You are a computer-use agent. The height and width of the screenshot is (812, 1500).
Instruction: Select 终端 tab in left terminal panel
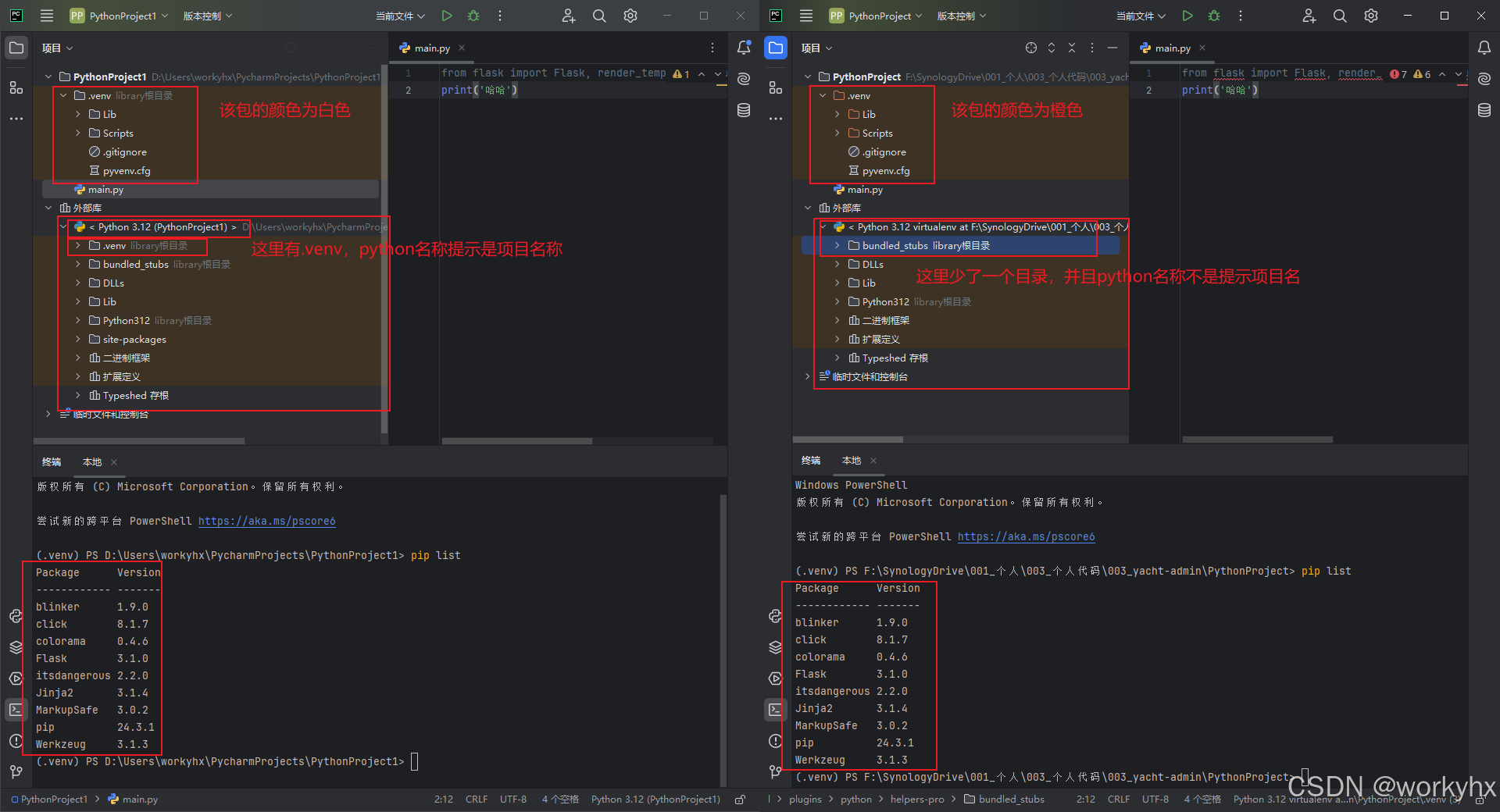52,461
